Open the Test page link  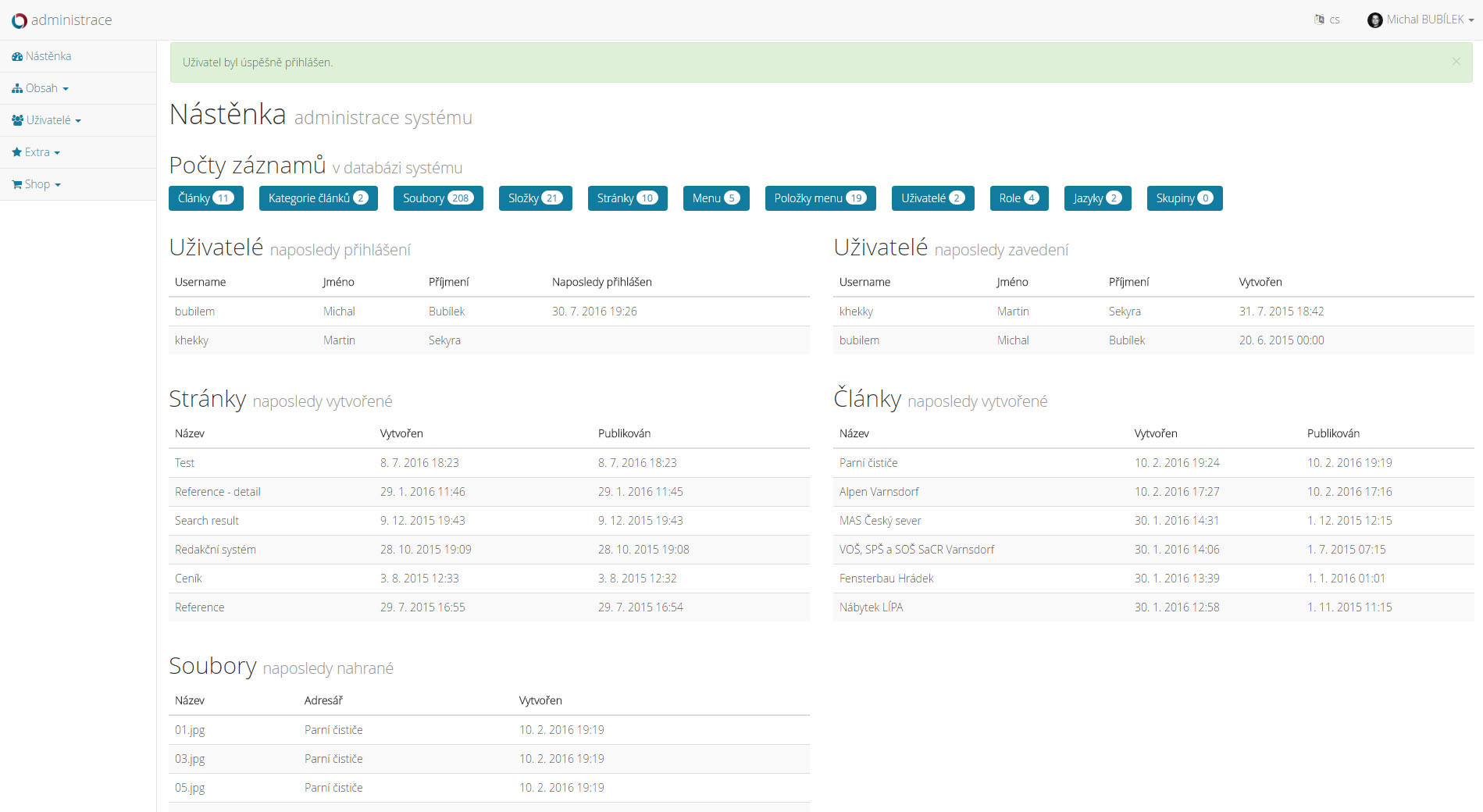coord(184,463)
